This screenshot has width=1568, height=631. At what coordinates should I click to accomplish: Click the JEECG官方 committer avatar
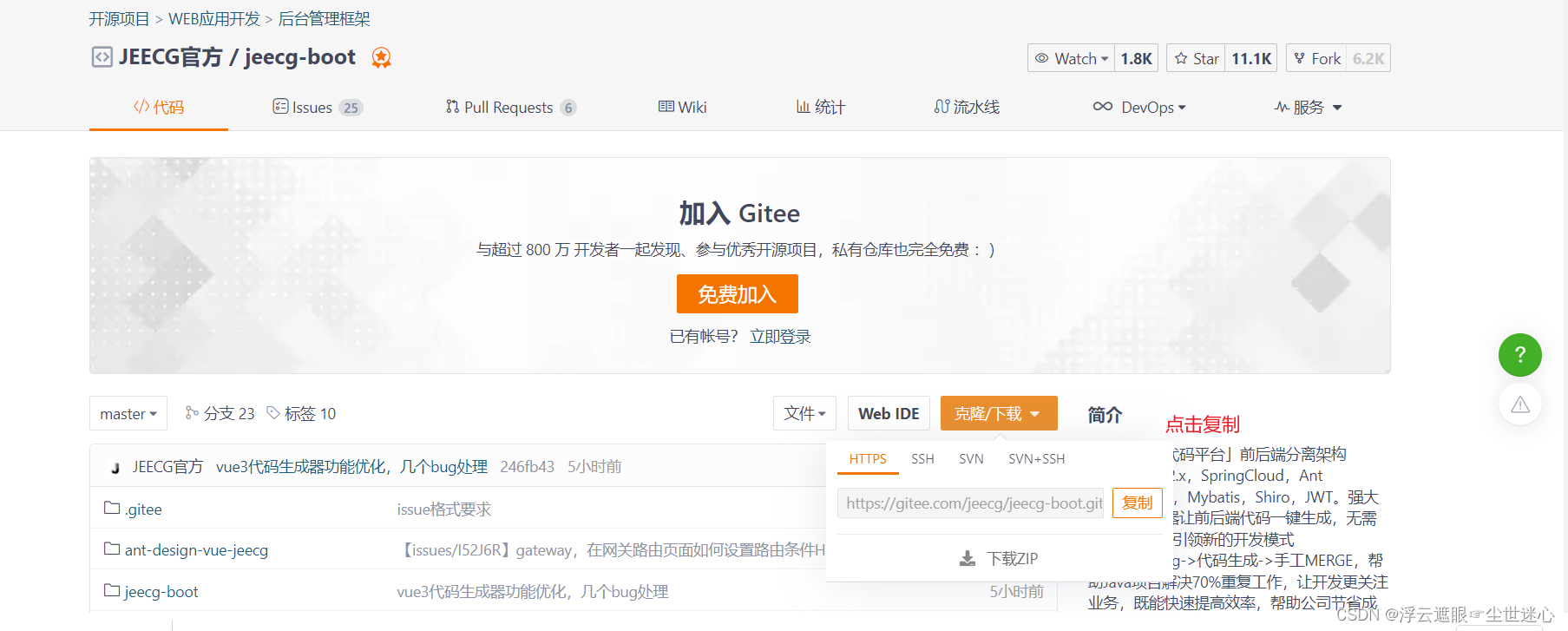(x=115, y=467)
